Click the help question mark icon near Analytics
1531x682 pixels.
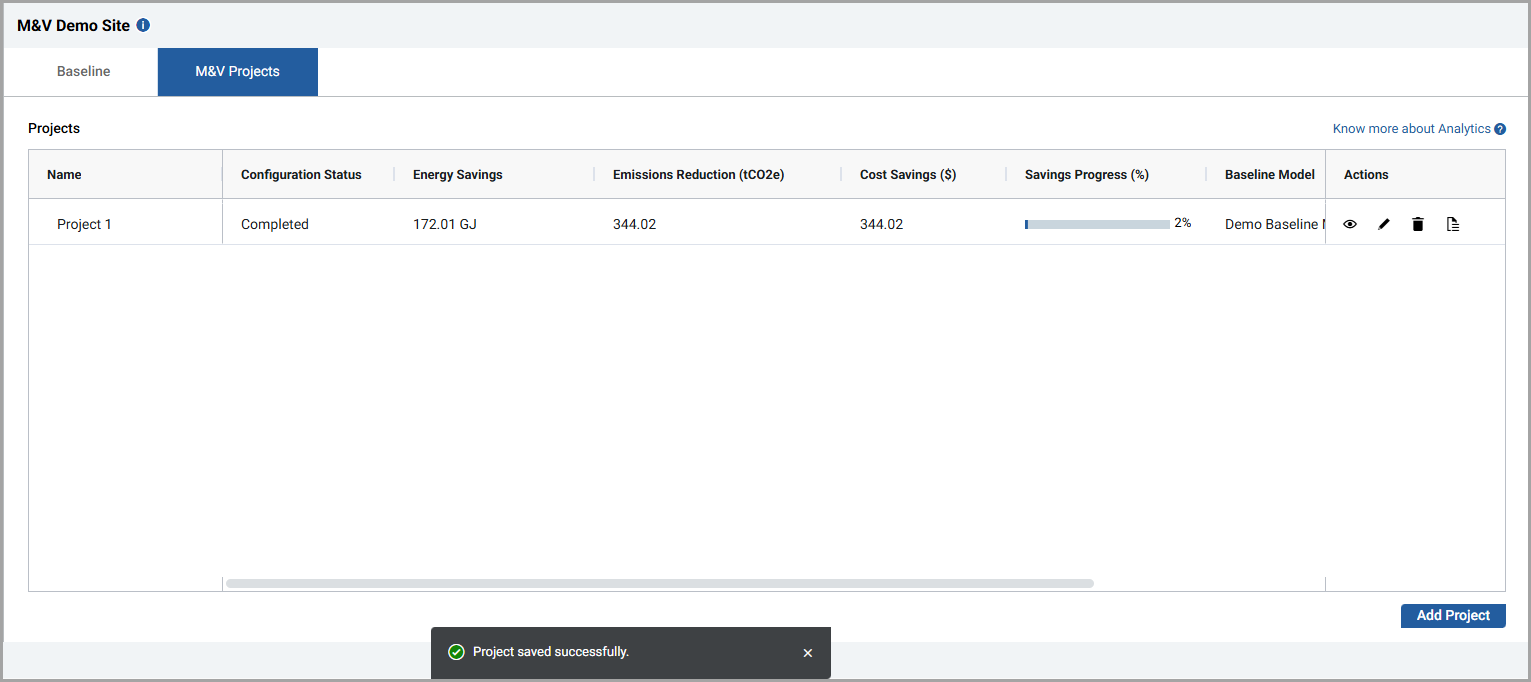point(1500,129)
